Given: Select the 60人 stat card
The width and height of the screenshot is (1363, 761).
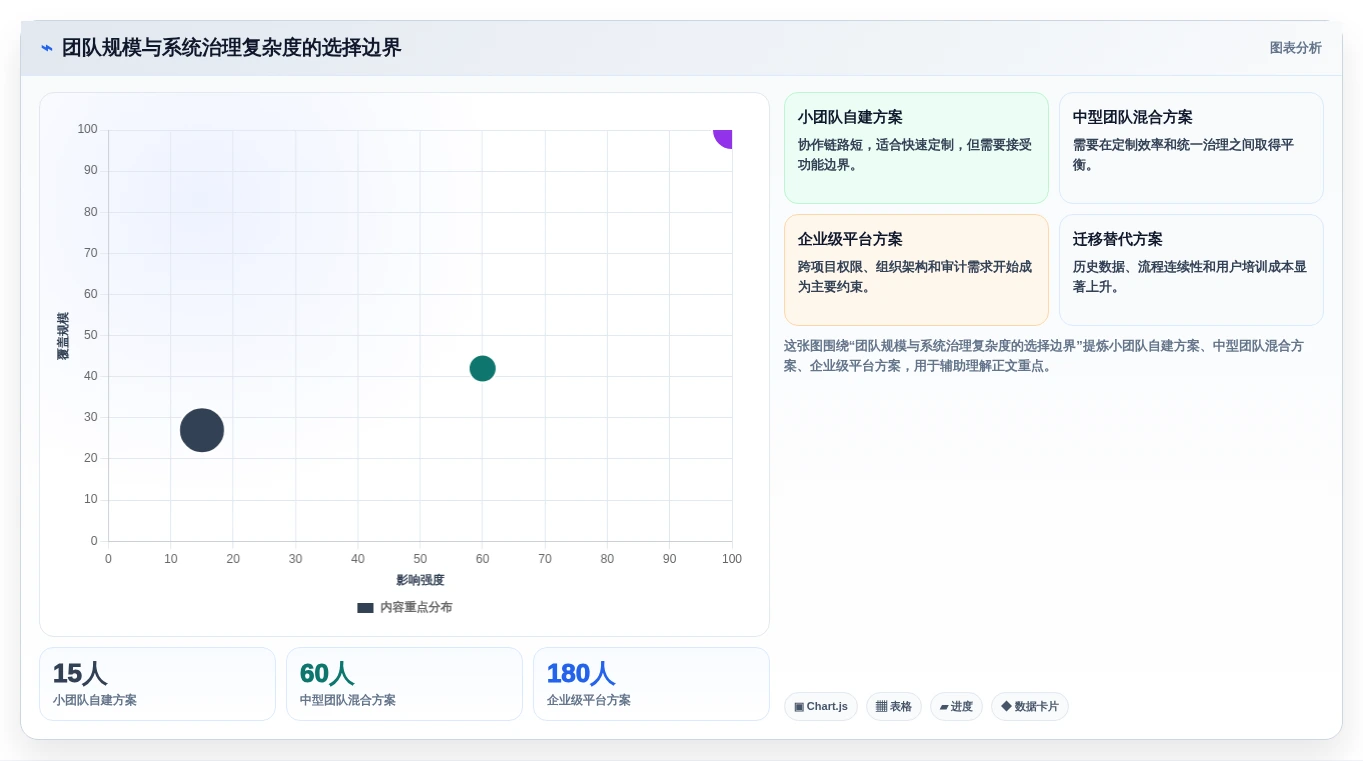Looking at the screenshot, I should point(404,684).
